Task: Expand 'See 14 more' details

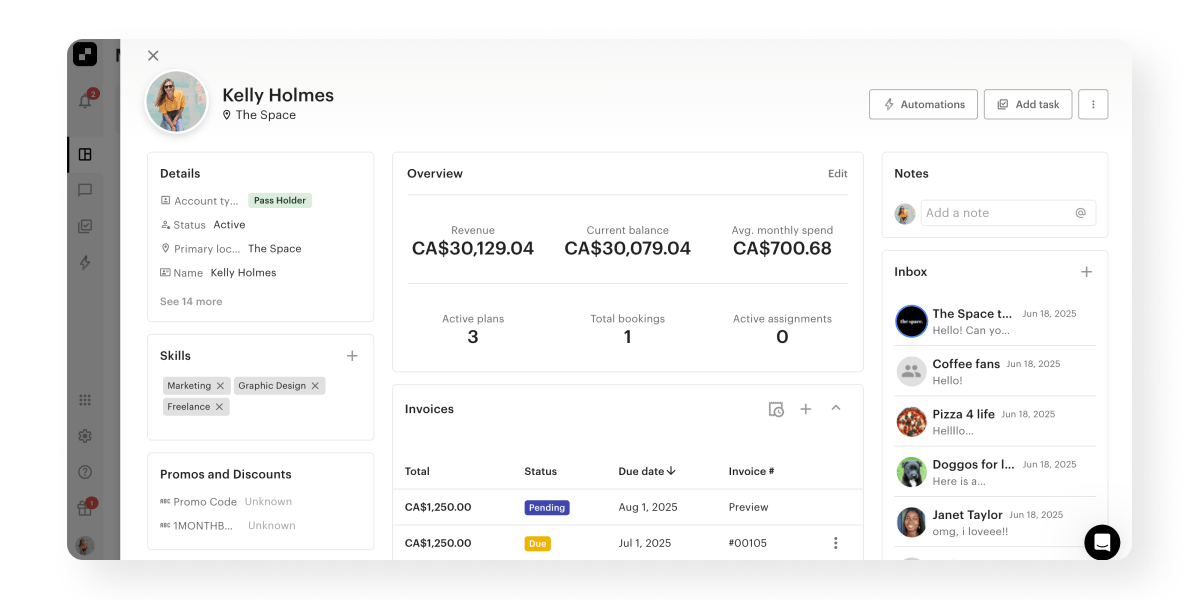Action: (x=190, y=301)
